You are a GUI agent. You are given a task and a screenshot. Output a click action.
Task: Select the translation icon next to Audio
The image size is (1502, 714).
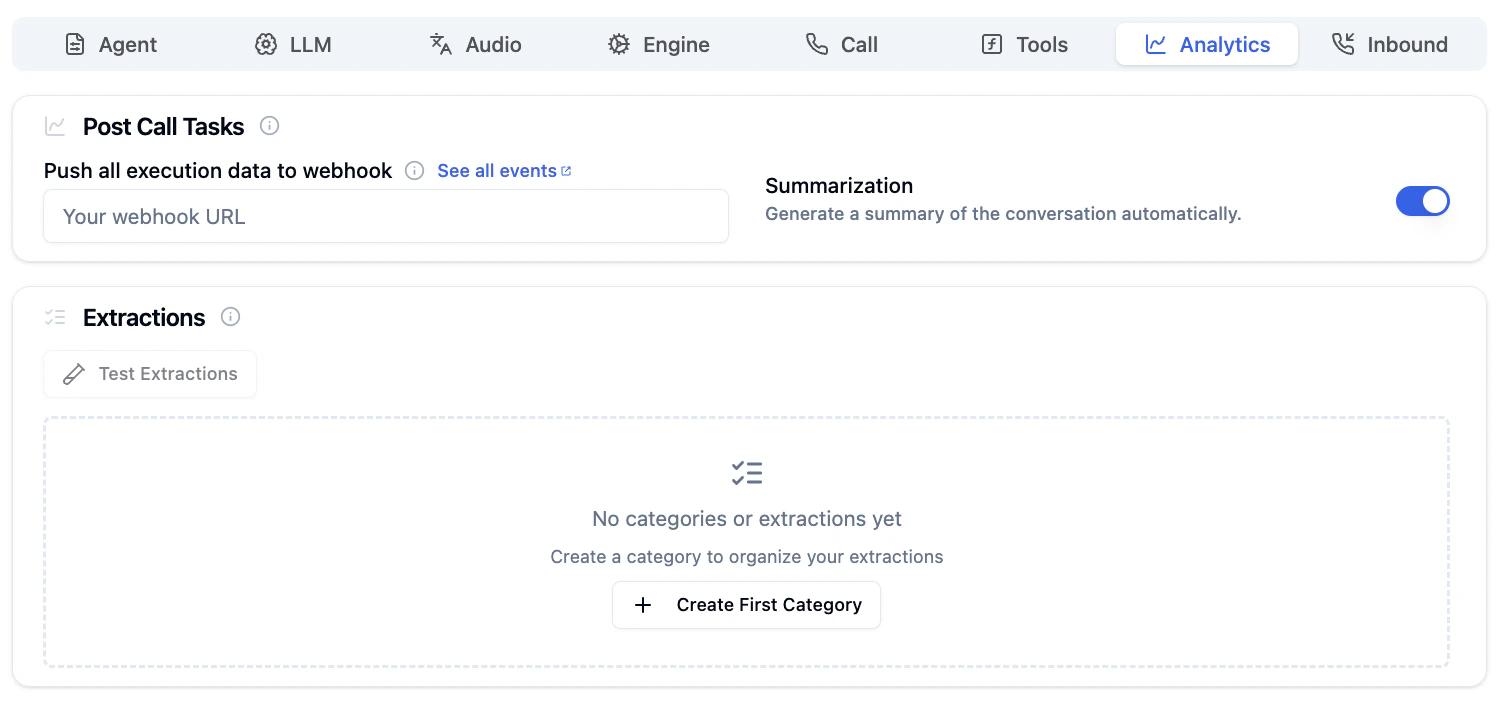[x=440, y=44]
